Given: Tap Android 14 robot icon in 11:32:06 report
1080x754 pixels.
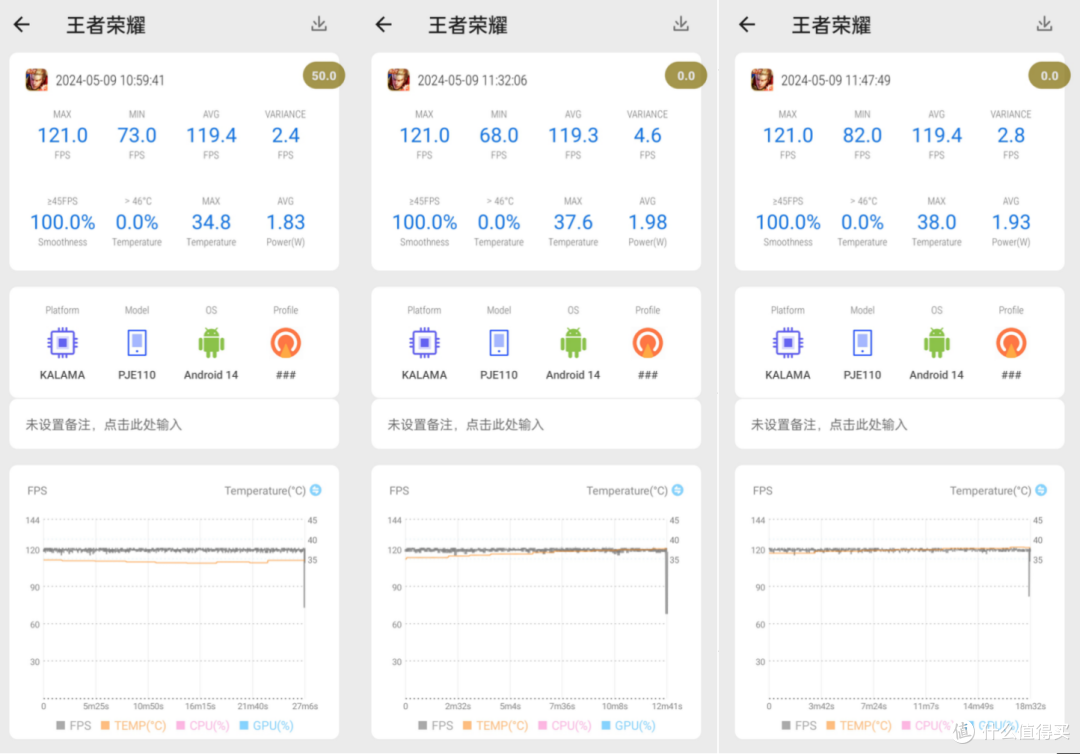Looking at the screenshot, I should pos(573,342).
